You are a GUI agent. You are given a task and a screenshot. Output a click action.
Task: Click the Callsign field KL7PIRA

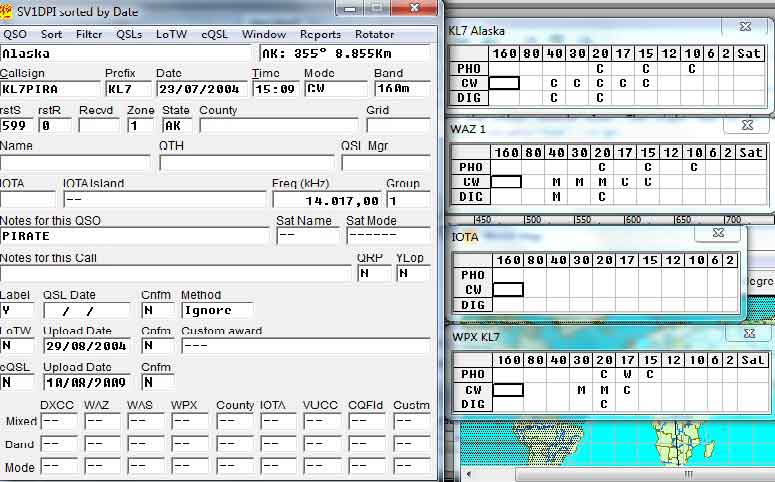click(x=50, y=89)
